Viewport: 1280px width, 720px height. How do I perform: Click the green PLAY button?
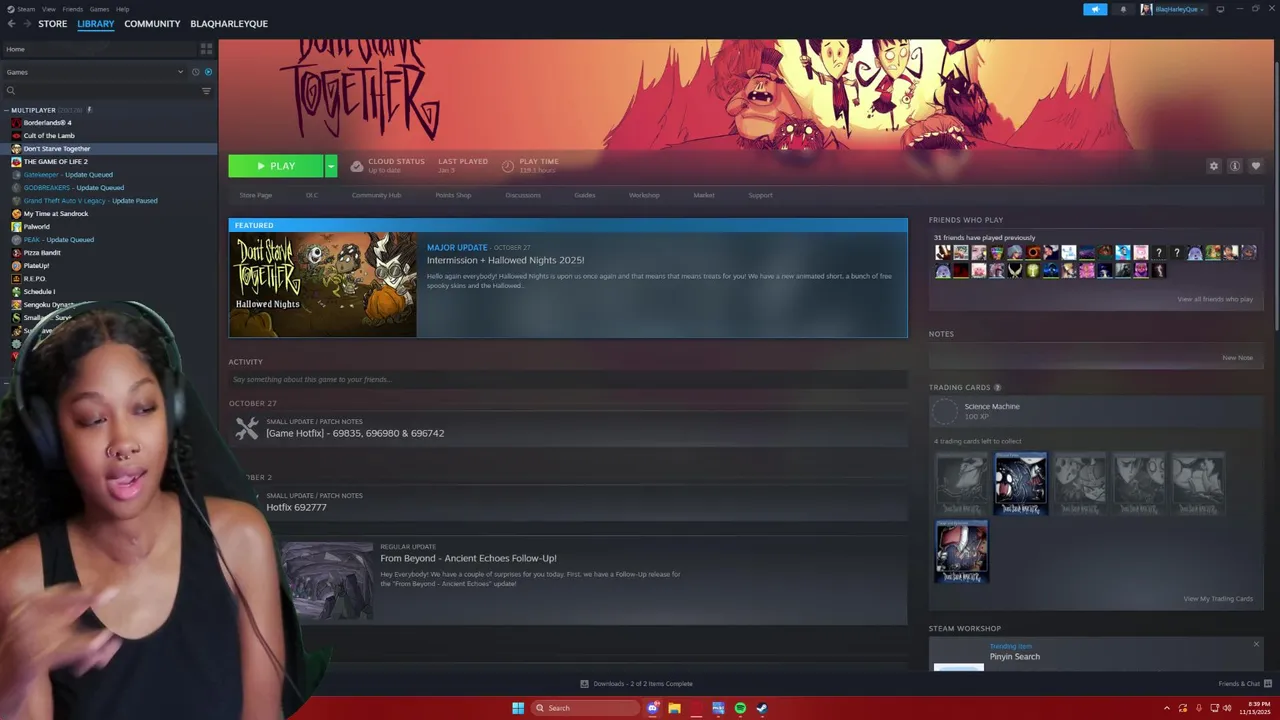[x=276, y=166]
